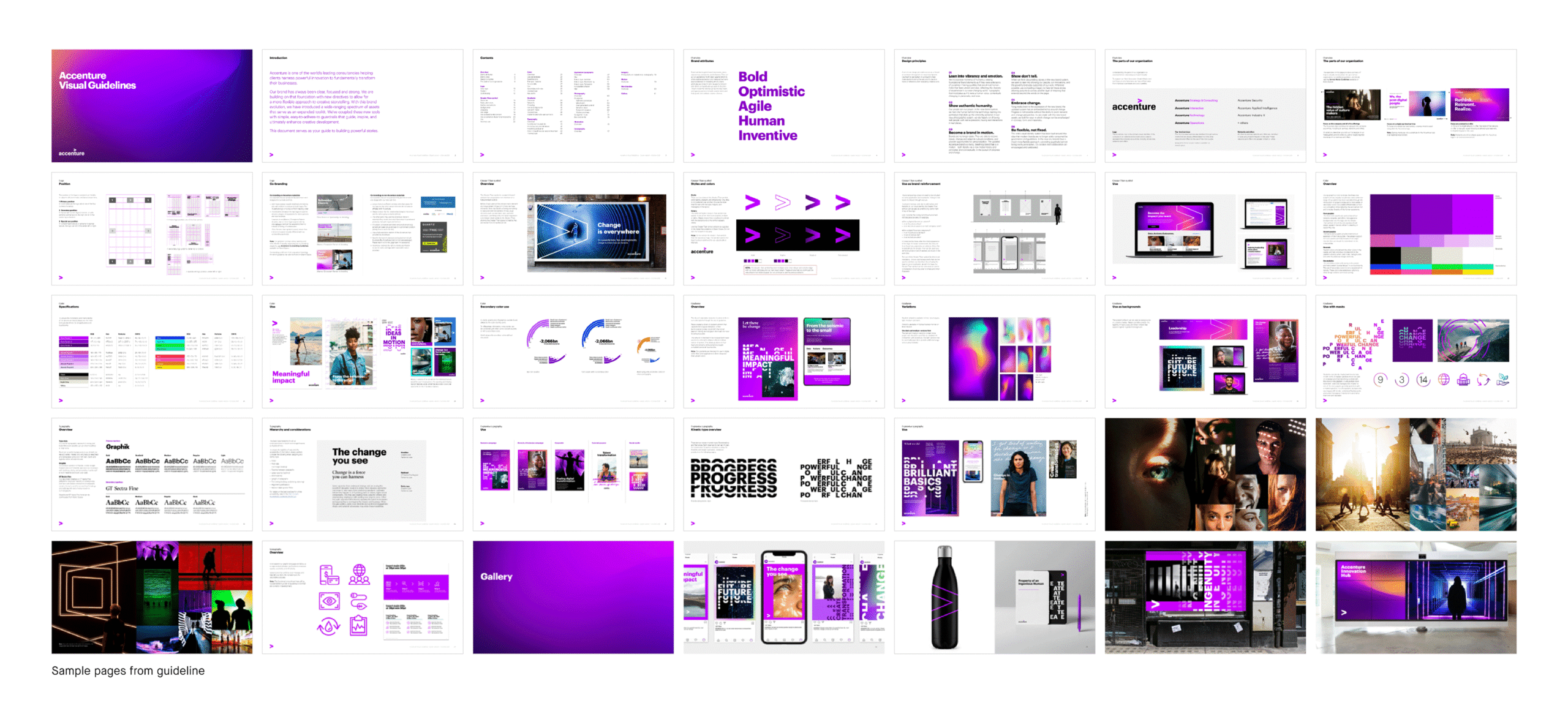The width and height of the screenshot is (1568, 703).
Task: Open the black water bottle merchandise page
Action: point(994,597)
